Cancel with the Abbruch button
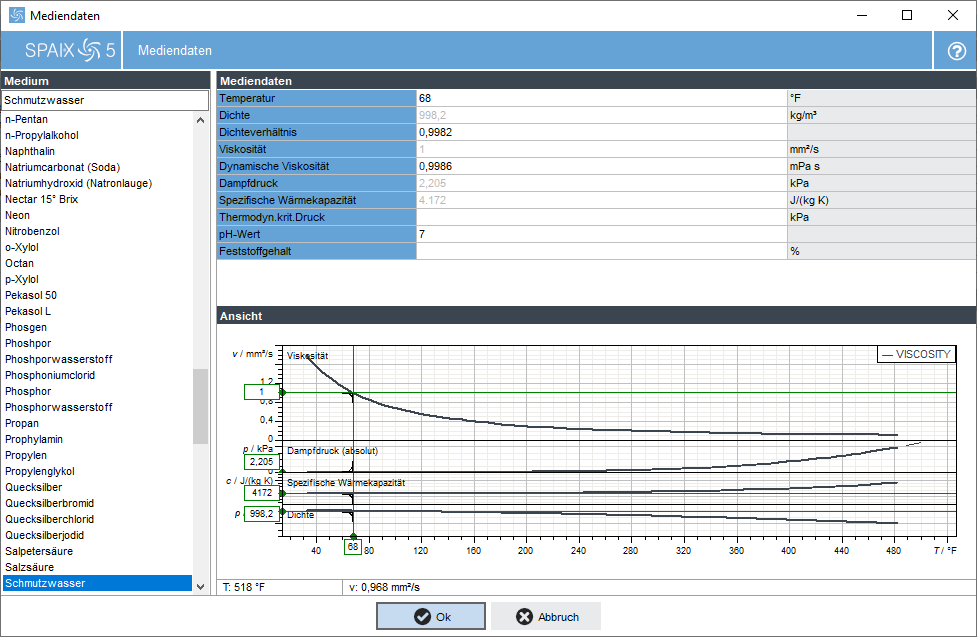 click(x=546, y=616)
